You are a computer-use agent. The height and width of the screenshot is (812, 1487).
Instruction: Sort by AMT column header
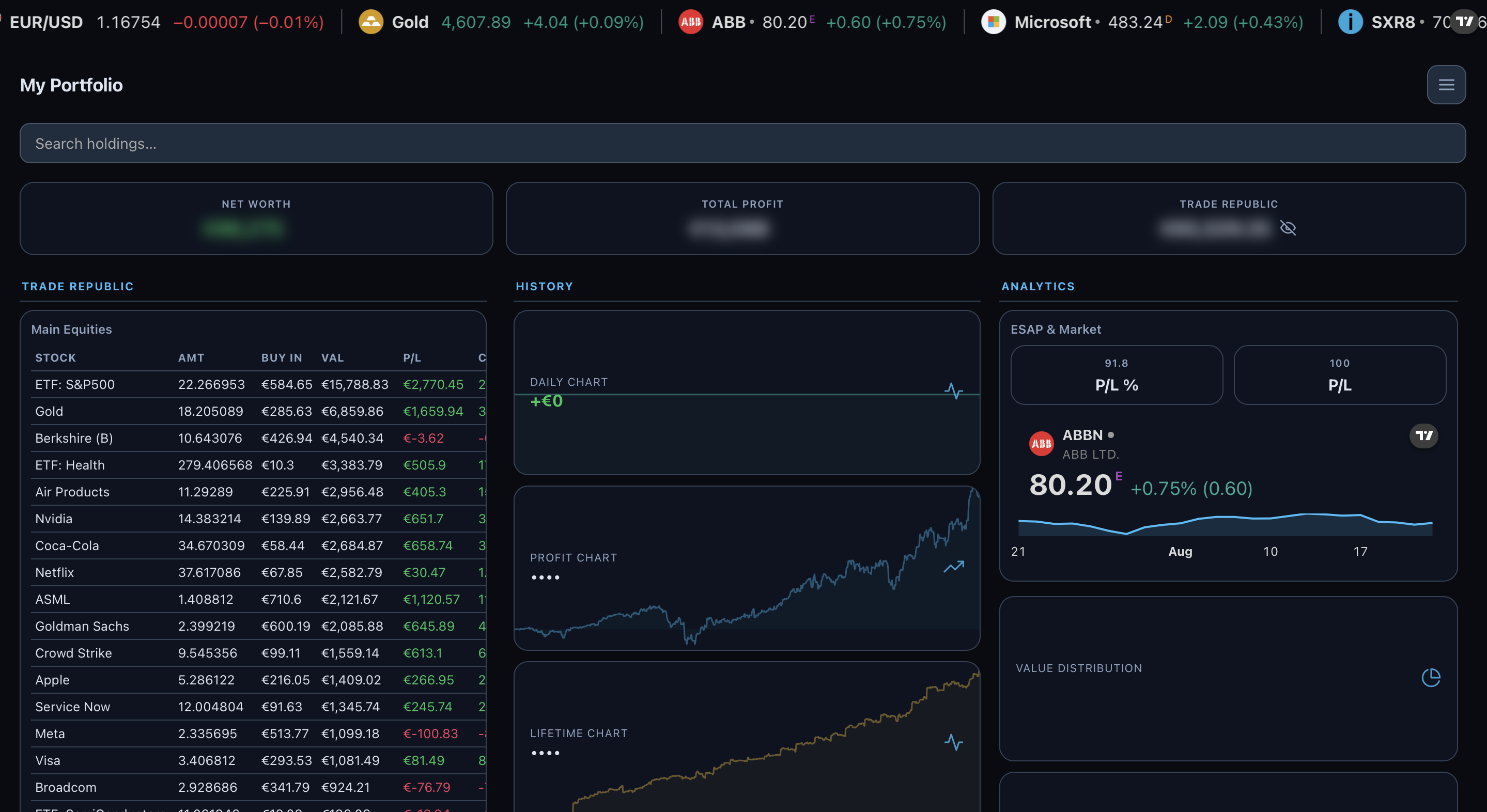click(x=191, y=358)
